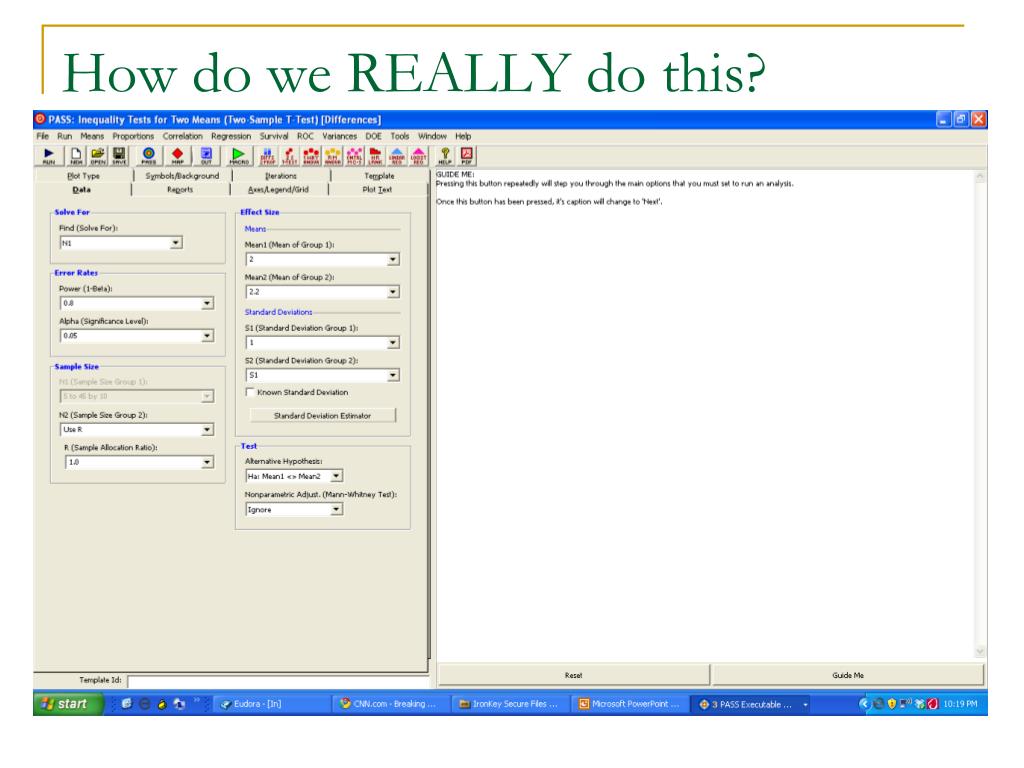Click the pink multiple comparisons icon
The width and height of the screenshot is (1024, 768).
354,156
